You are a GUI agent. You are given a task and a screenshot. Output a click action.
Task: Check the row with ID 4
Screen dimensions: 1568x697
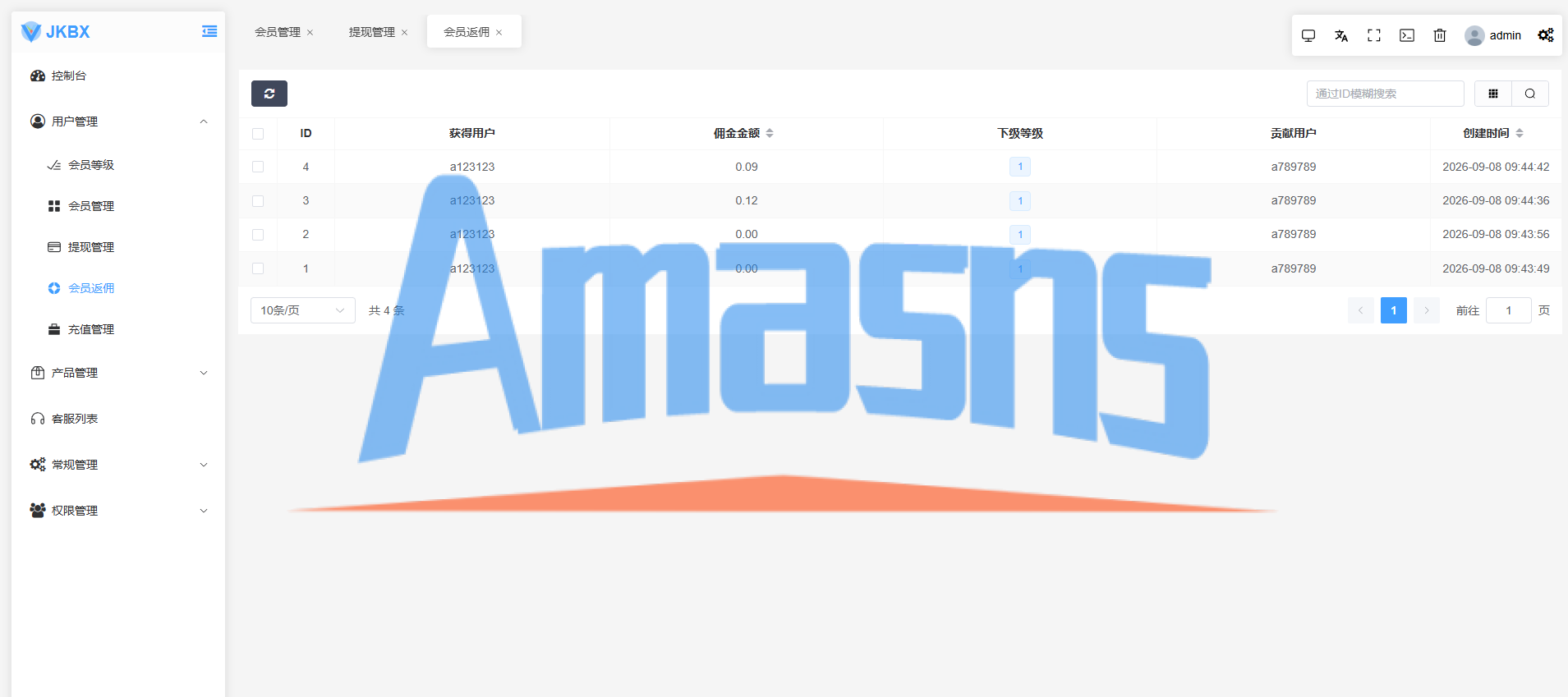[258, 167]
